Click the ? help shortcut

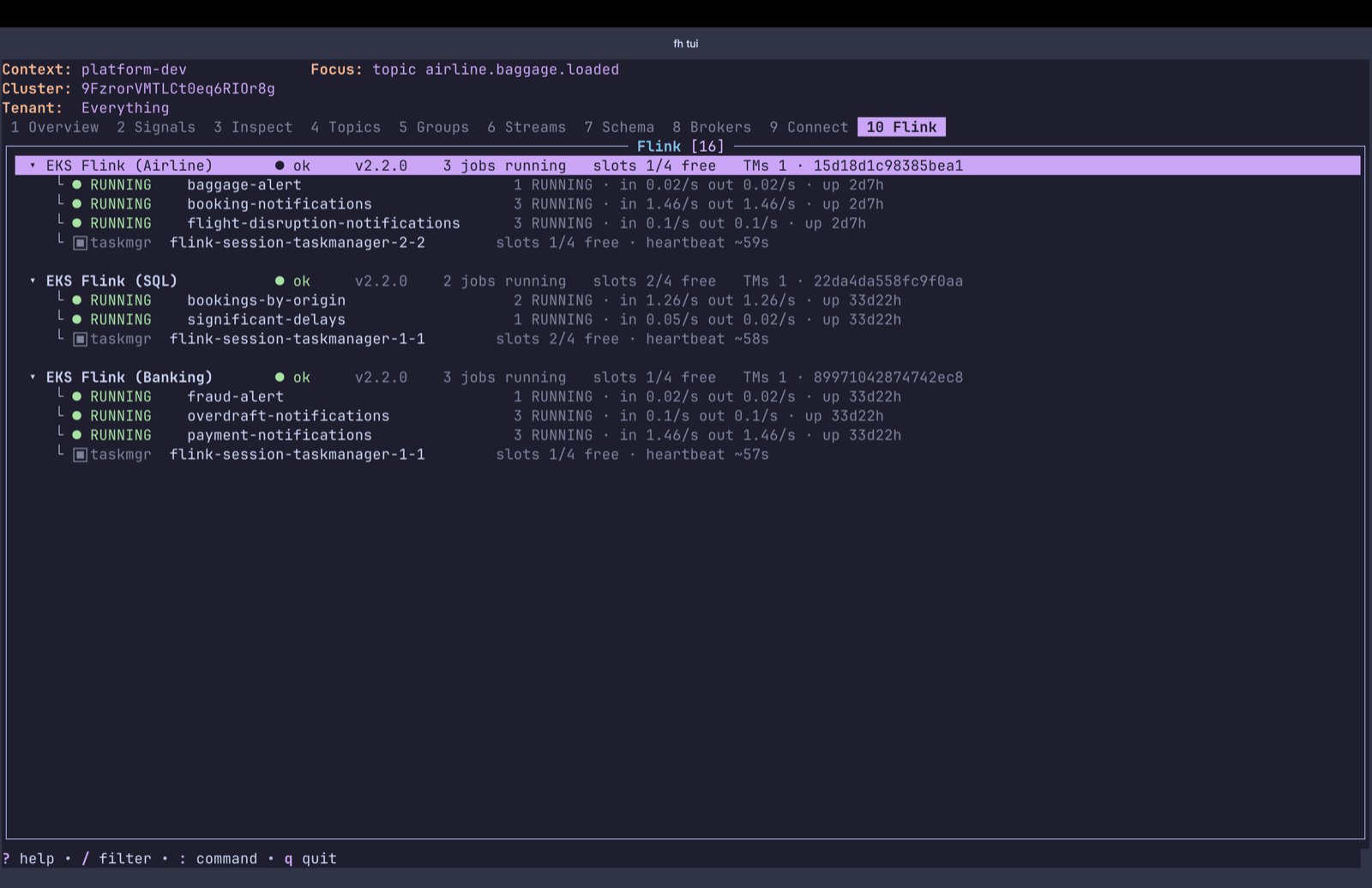(x=29, y=859)
